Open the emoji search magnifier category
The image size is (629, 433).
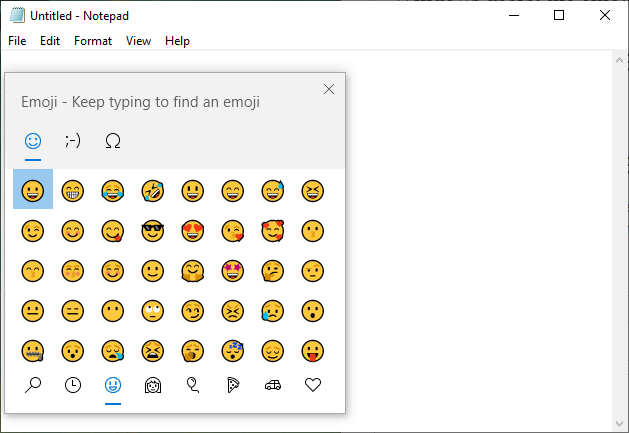(33, 385)
